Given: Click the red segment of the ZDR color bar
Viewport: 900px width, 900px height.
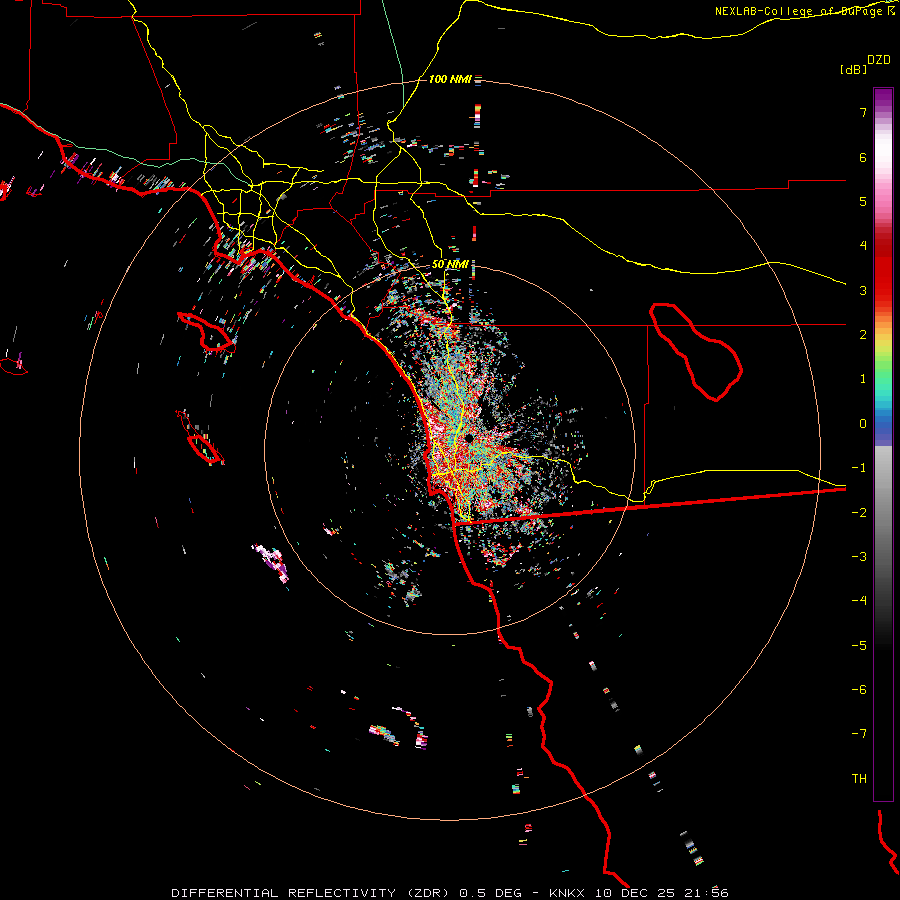Looking at the screenshot, I should pos(883,270).
